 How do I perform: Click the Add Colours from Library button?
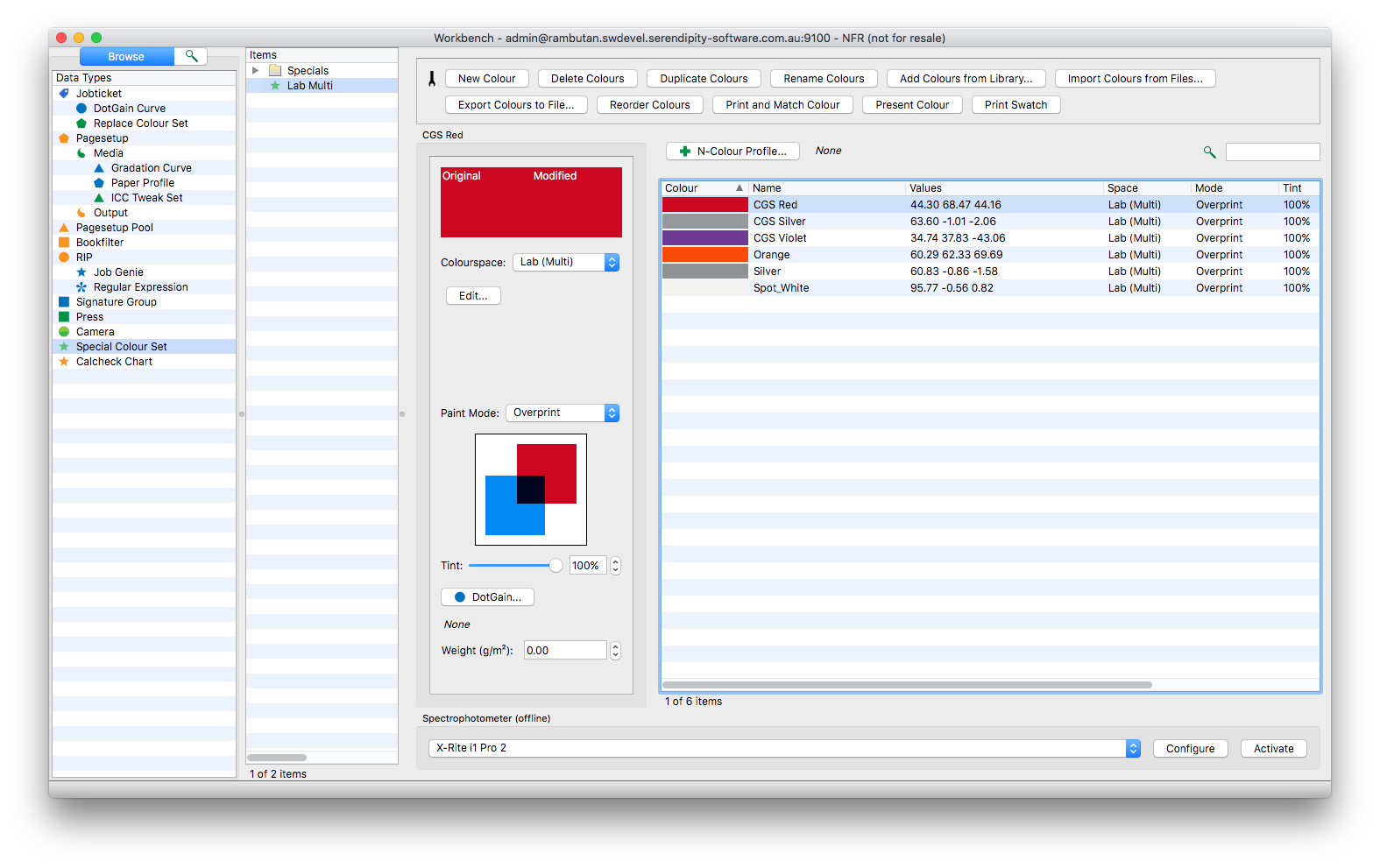coord(966,79)
